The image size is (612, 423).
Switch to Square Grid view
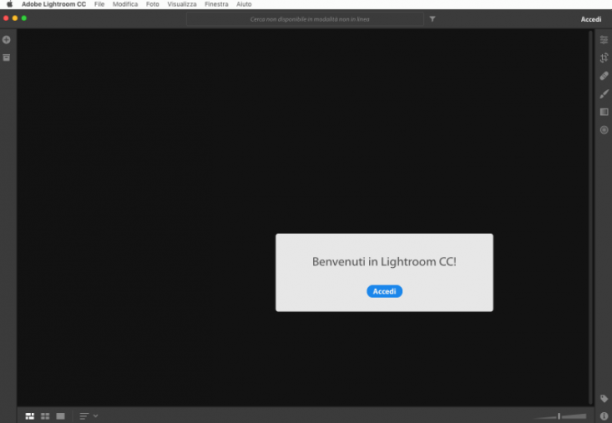click(45, 416)
